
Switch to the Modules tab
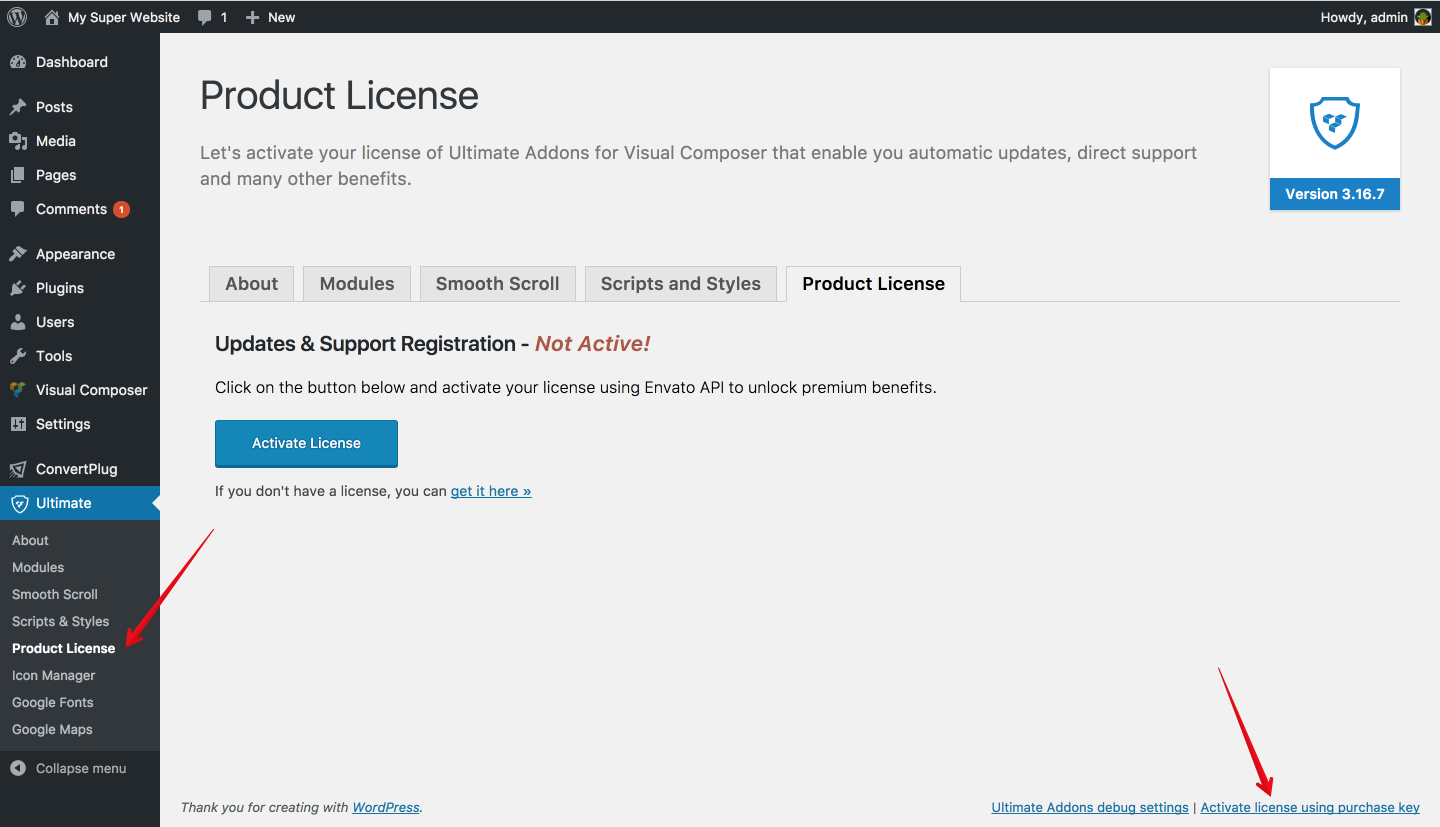pos(357,284)
